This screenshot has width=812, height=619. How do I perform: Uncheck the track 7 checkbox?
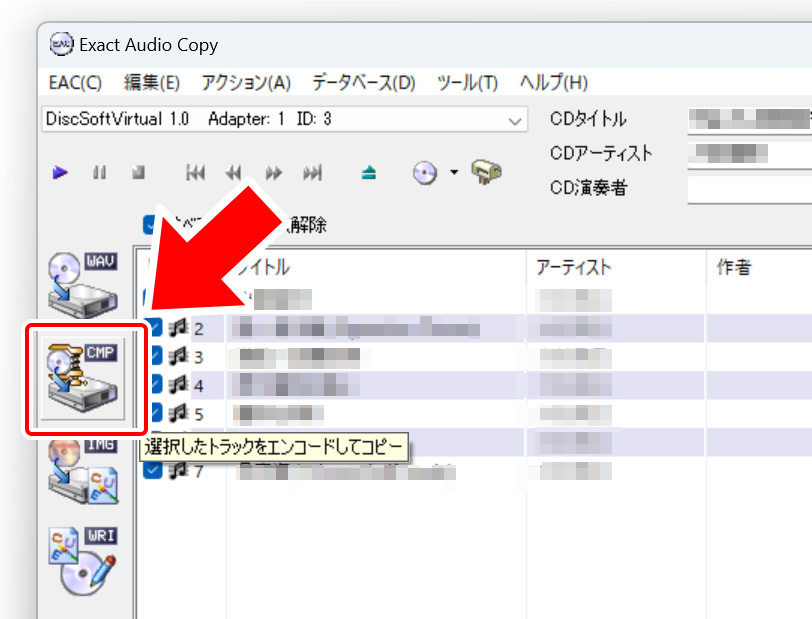pos(152,470)
